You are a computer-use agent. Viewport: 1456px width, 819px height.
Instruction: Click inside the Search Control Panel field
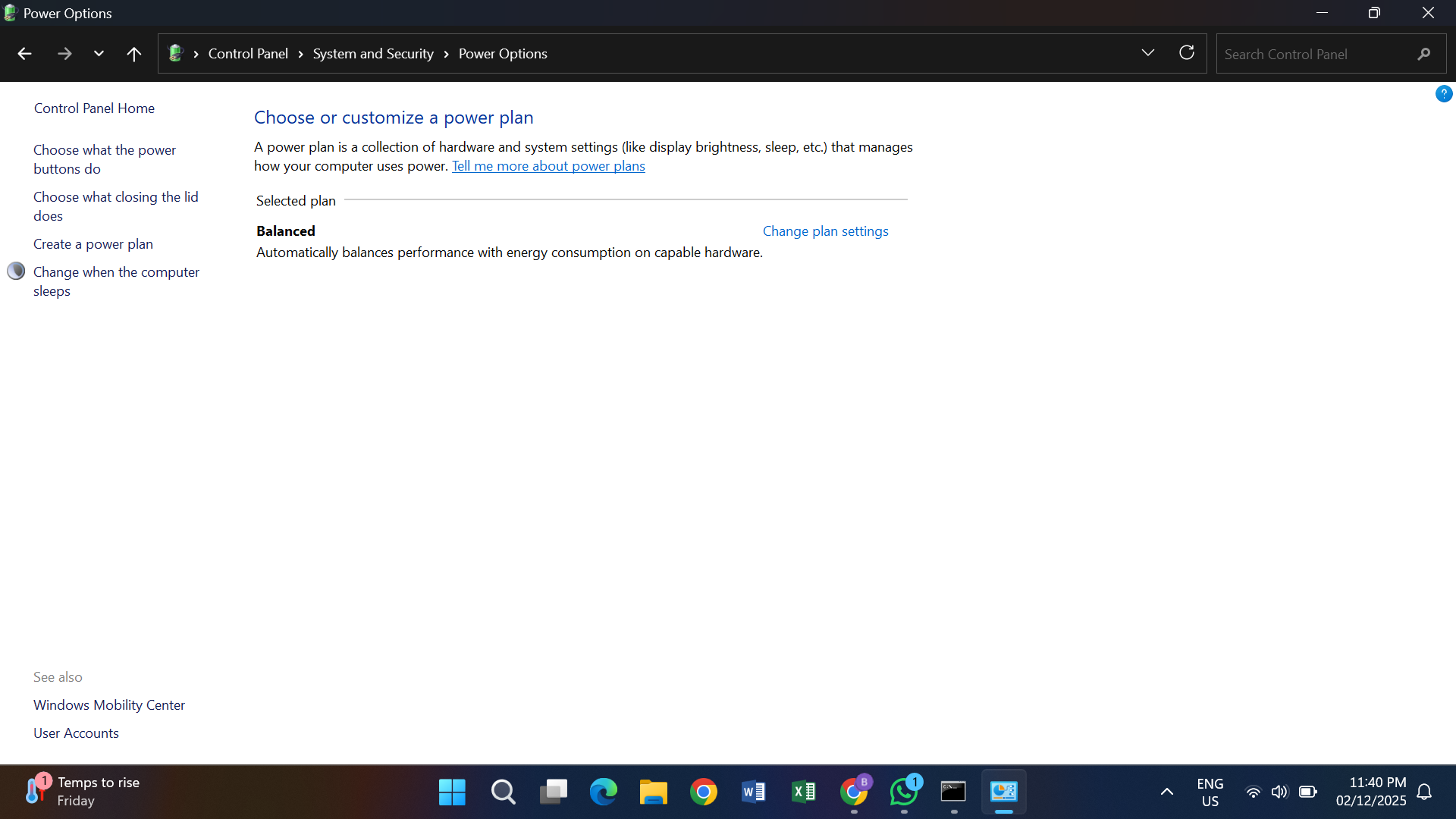1319,53
